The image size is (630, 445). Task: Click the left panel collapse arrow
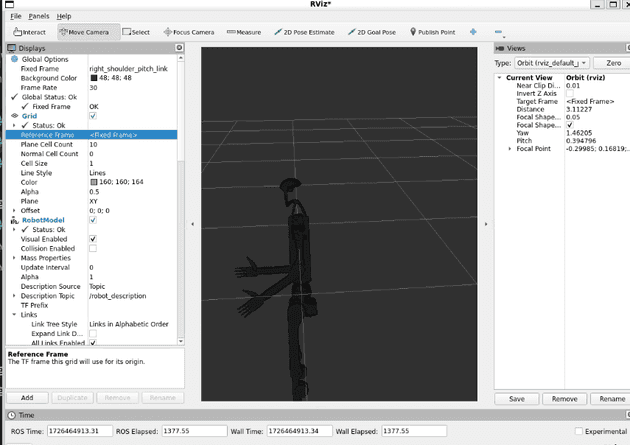(x=192, y=224)
